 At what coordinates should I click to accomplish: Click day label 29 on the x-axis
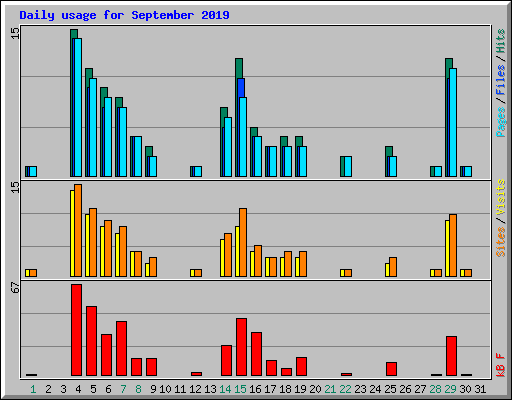point(450,389)
